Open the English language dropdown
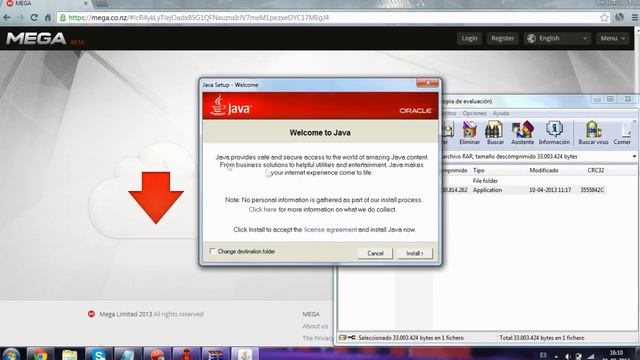Viewport: 640px width, 360px height. pyautogui.click(x=558, y=38)
